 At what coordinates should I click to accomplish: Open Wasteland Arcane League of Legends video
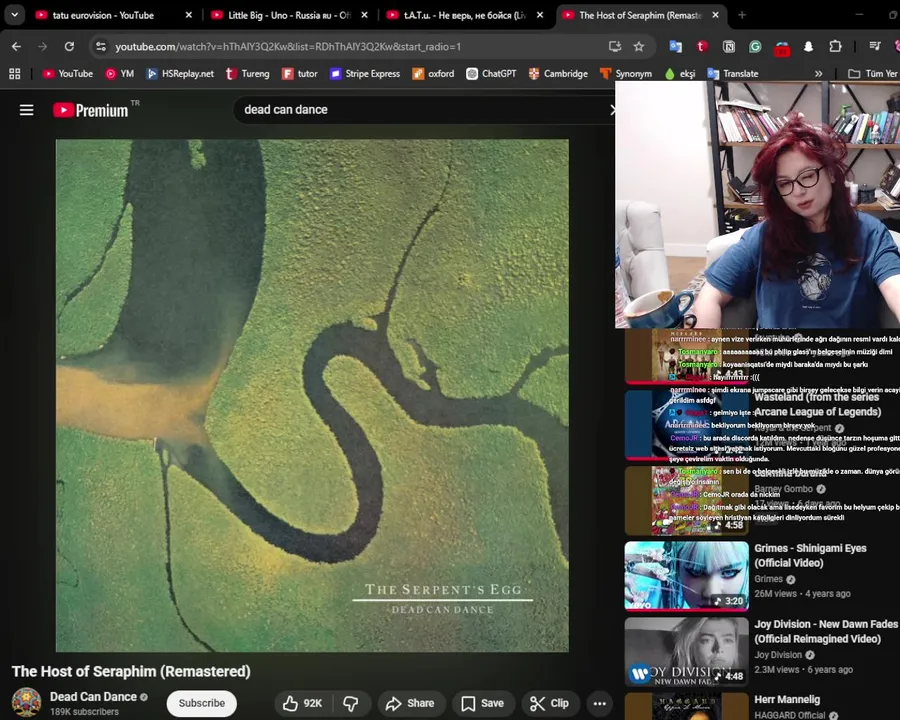click(817, 404)
